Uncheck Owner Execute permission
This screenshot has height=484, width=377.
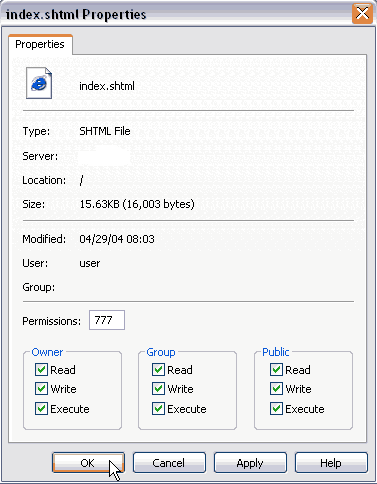pos(41,409)
